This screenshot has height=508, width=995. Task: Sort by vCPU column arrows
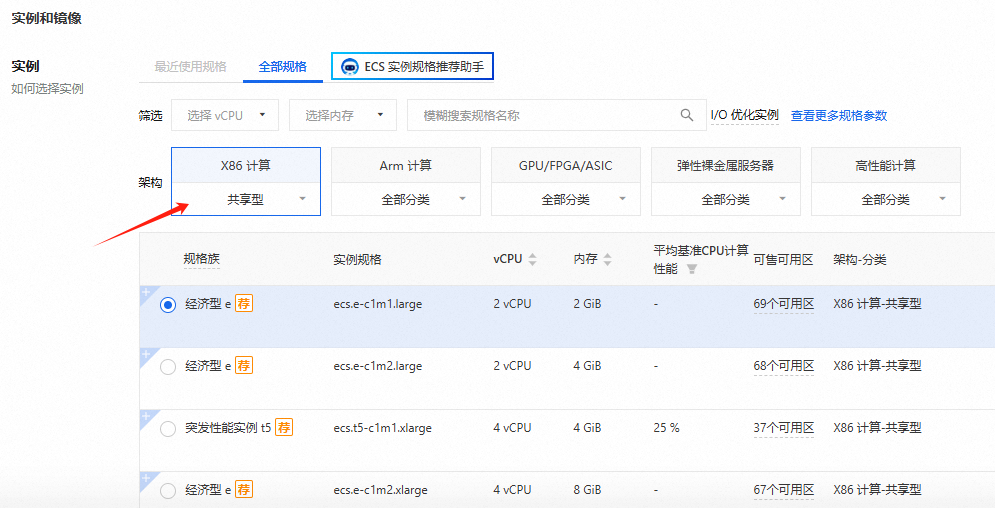(x=532, y=259)
